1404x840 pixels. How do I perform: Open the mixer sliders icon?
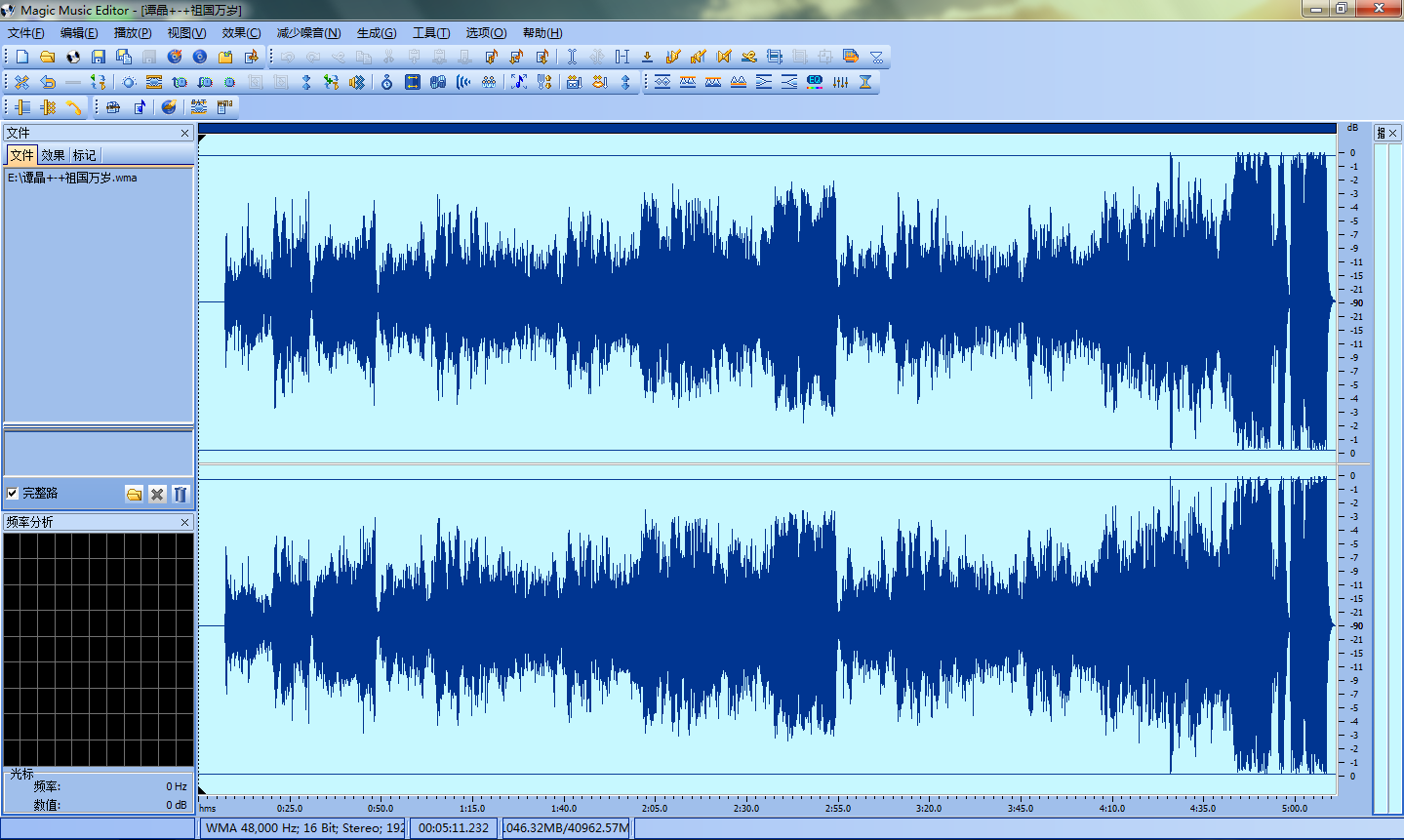[x=840, y=82]
